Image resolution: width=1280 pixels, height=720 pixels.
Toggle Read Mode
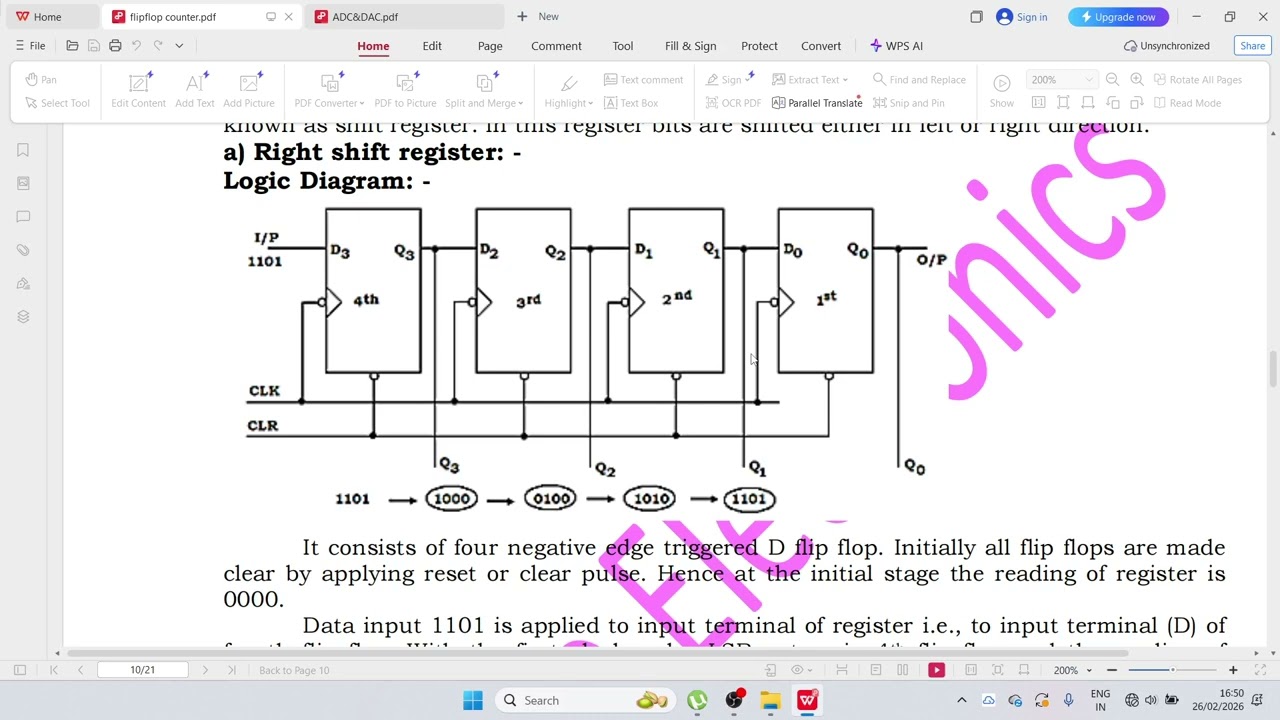tap(1186, 103)
